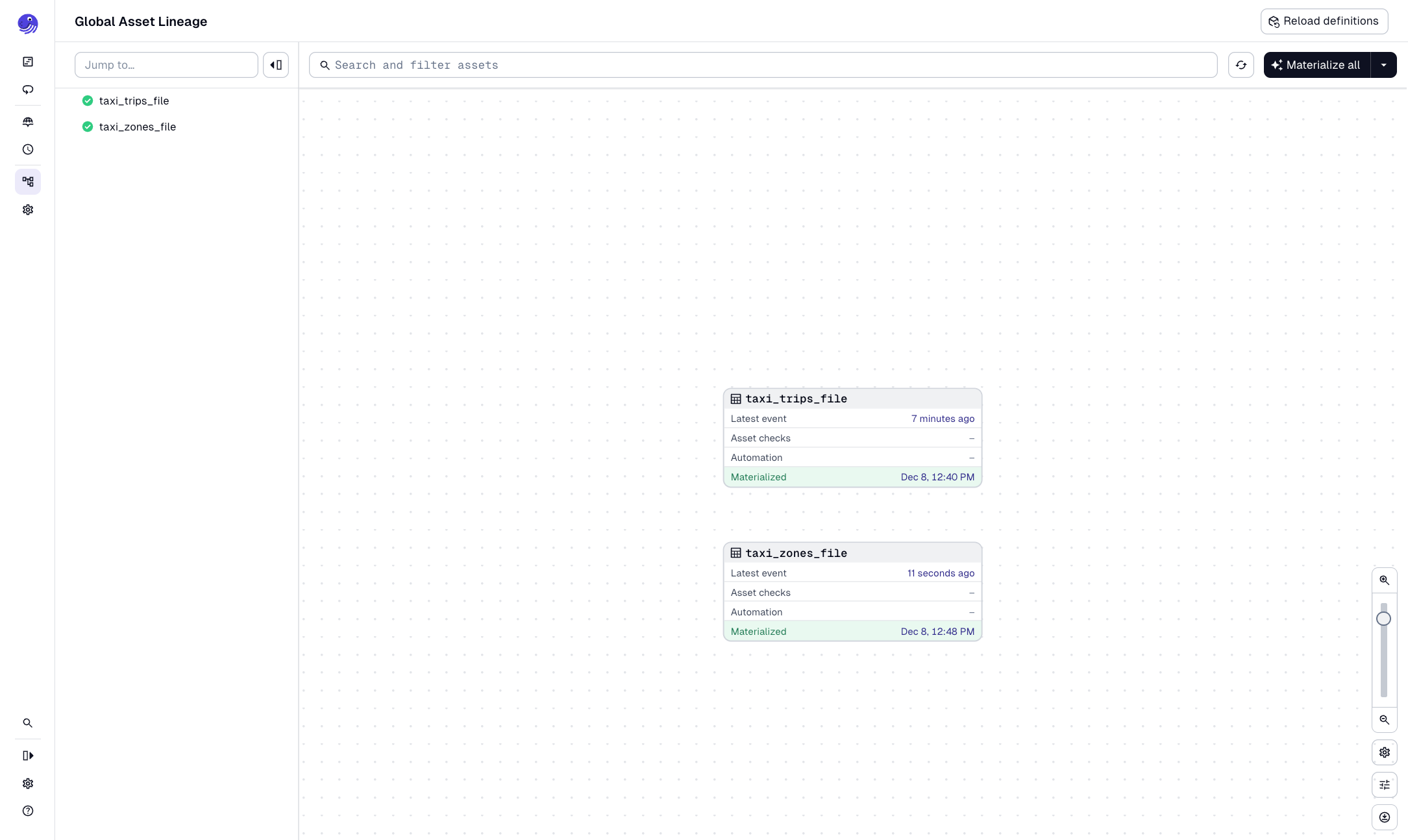Open the Deployment globe icon
The image size is (1408, 840).
coord(27,121)
